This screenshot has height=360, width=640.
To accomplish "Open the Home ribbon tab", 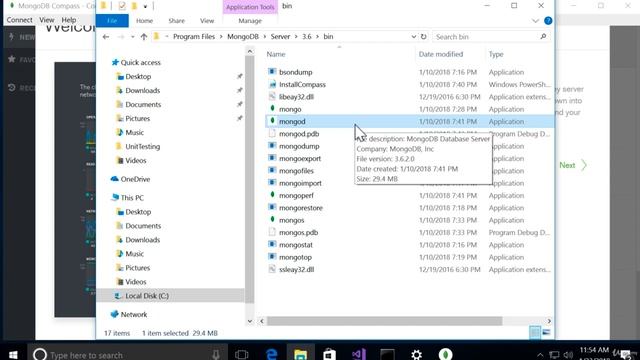I will (144, 21).
